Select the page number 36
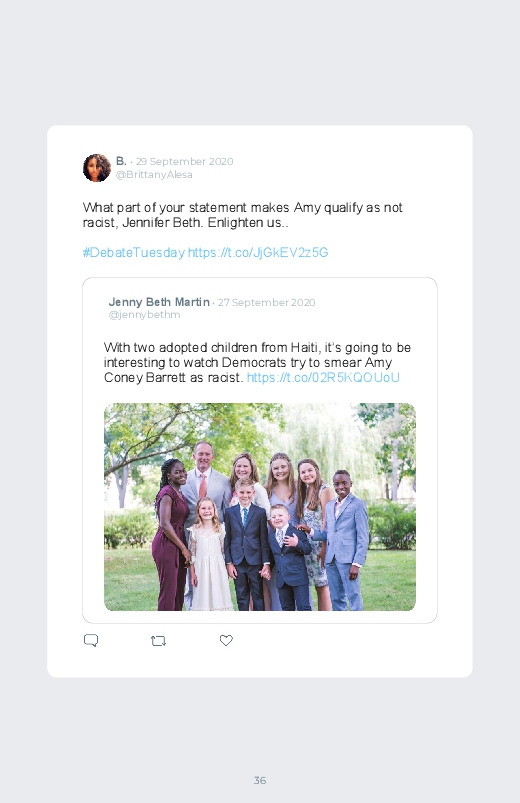This screenshot has height=803, width=520. pos(260,780)
